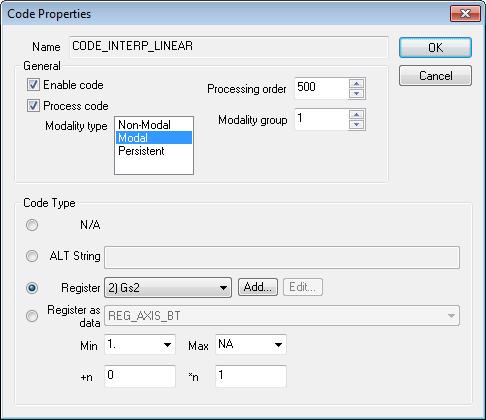Screen dimensions: 486x420
Task: Close the Code Properties dialog window
Action: pyautogui.click(x=465, y=14)
